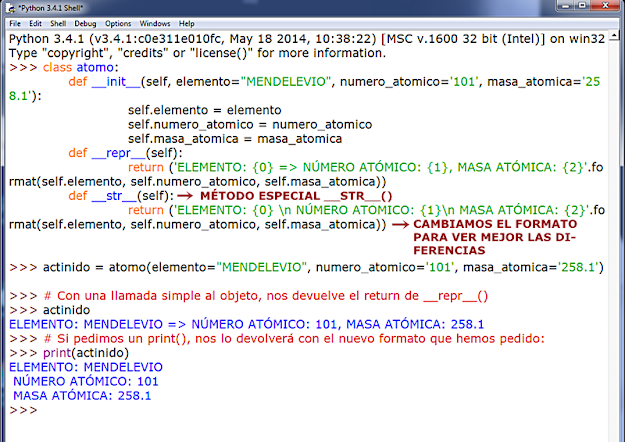This screenshot has height=442, width=625.
Task: Open the File menu
Action: pyautogui.click(x=15, y=24)
